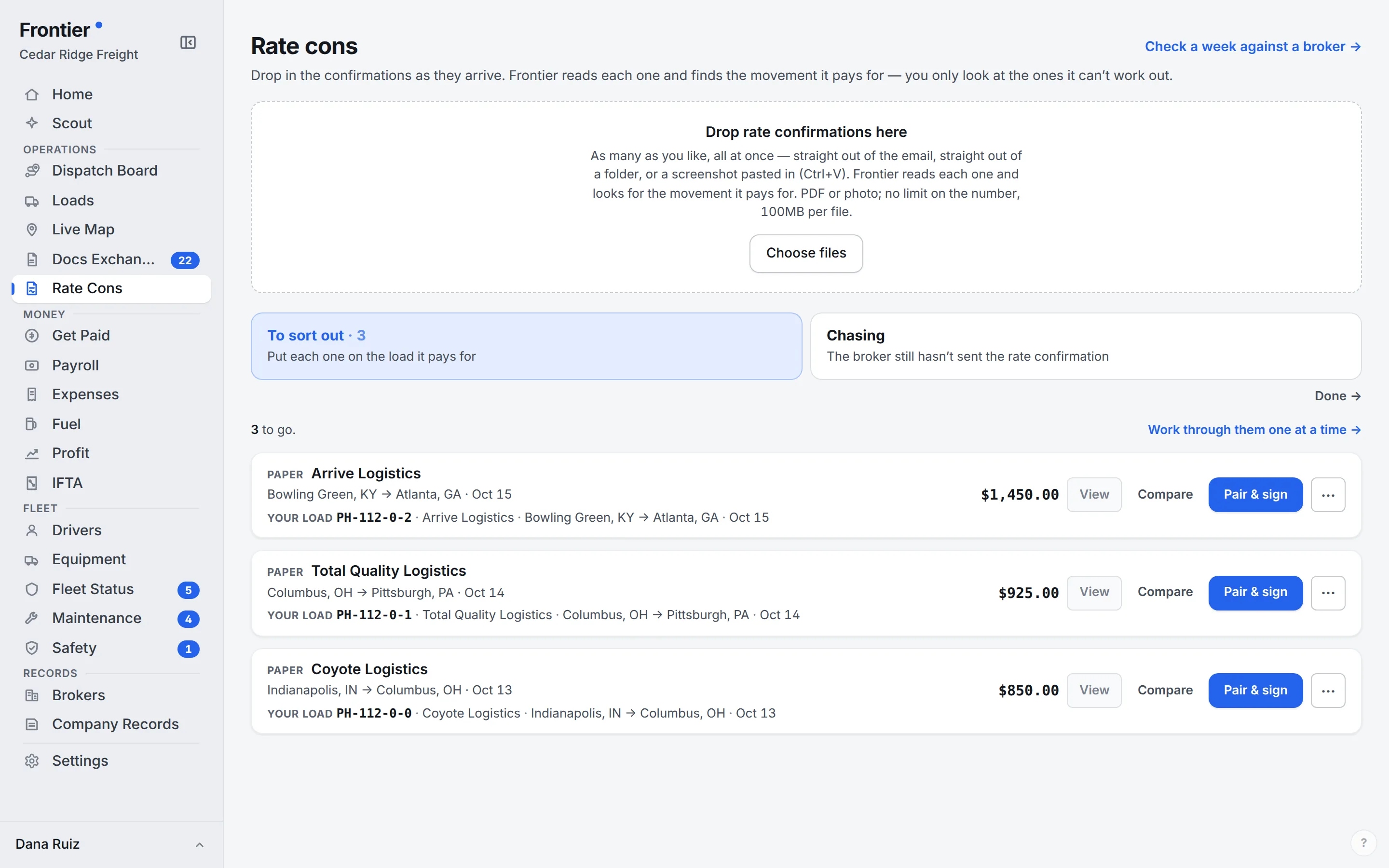
Task: Click Work through them one at a time
Action: coord(1254,429)
